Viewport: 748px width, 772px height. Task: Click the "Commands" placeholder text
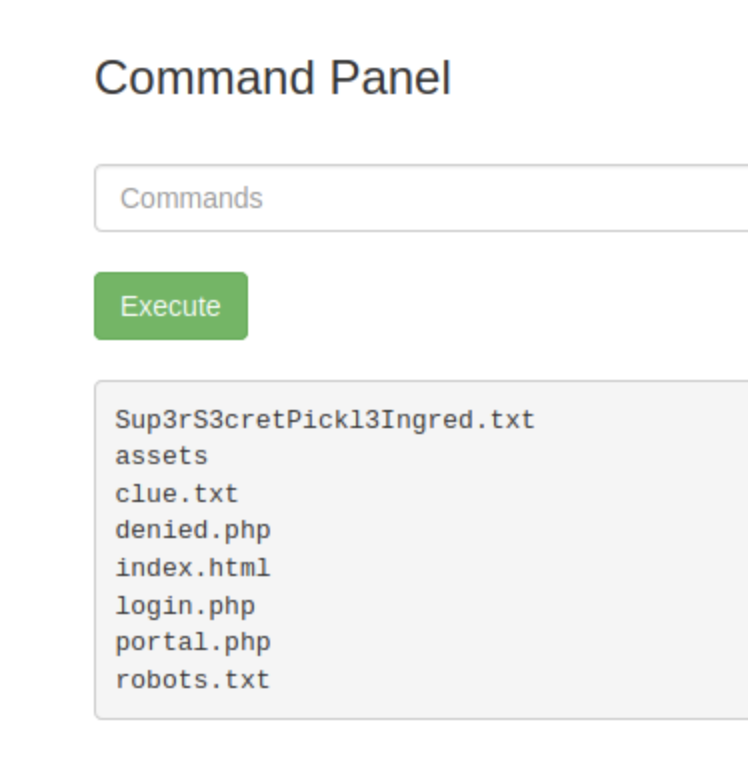[x=191, y=198]
